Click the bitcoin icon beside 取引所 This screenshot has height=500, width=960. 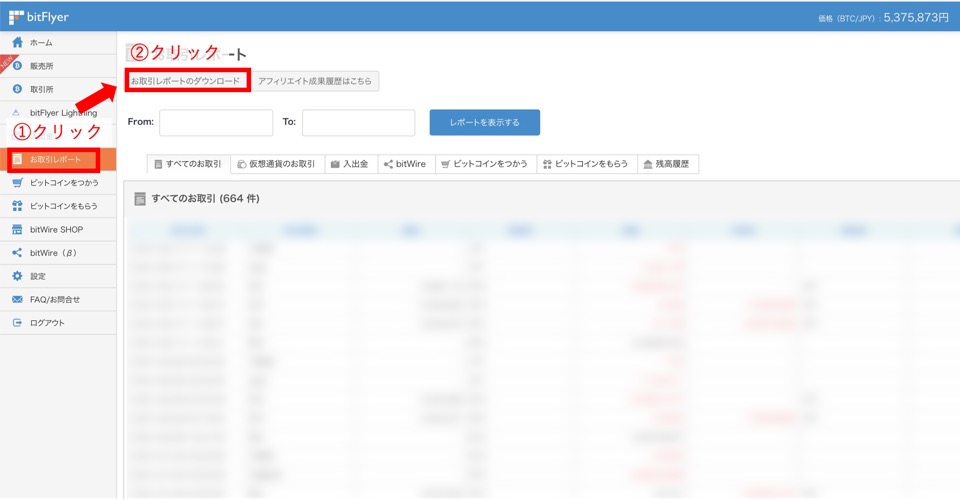point(17,89)
